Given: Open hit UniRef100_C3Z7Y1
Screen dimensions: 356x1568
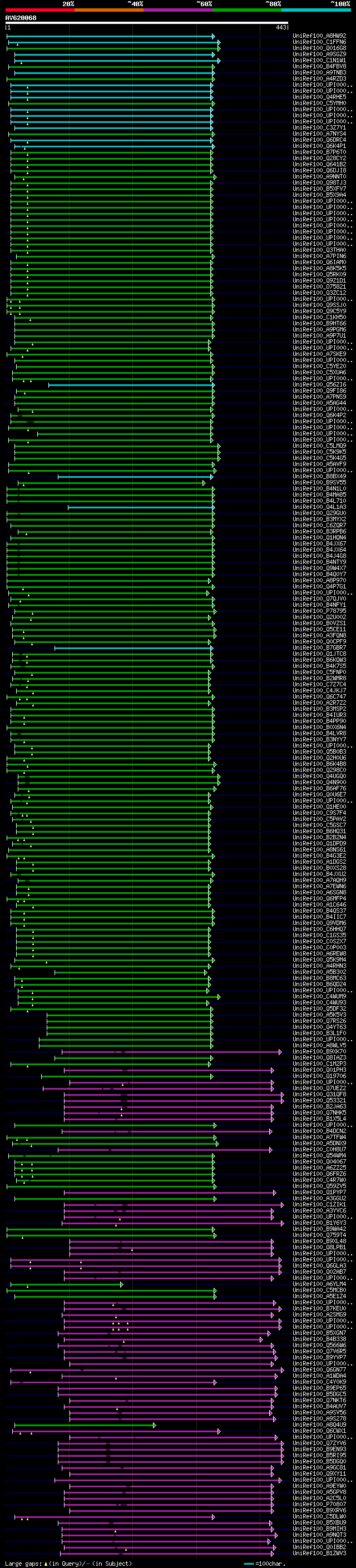Looking at the screenshot, I should point(319,128).
